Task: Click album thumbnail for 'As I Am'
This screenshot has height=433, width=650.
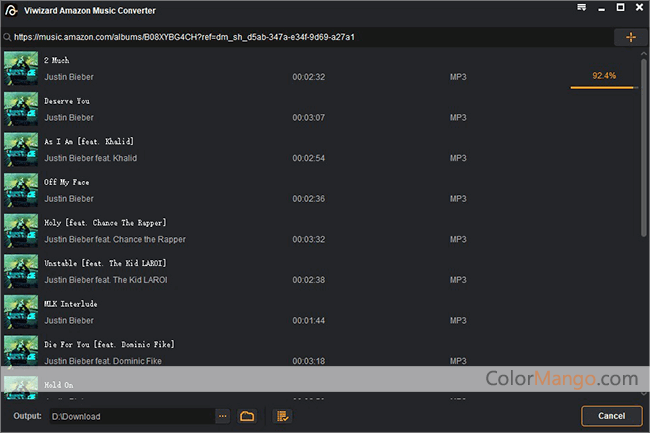Action: click(21, 149)
